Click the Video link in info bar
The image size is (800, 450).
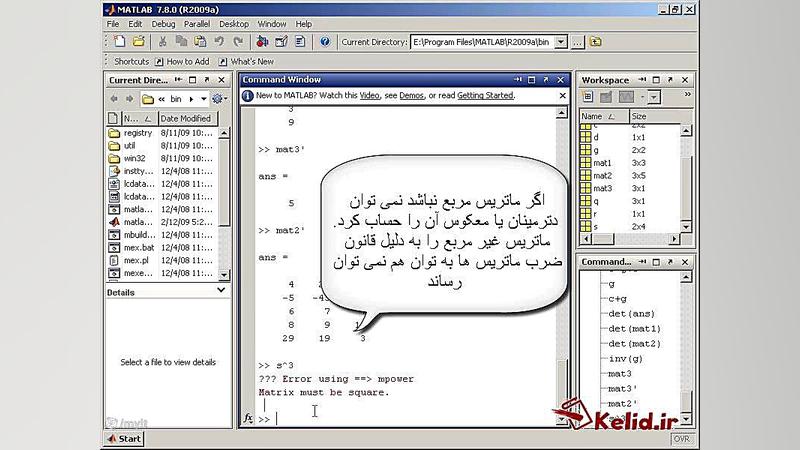click(369, 95)
